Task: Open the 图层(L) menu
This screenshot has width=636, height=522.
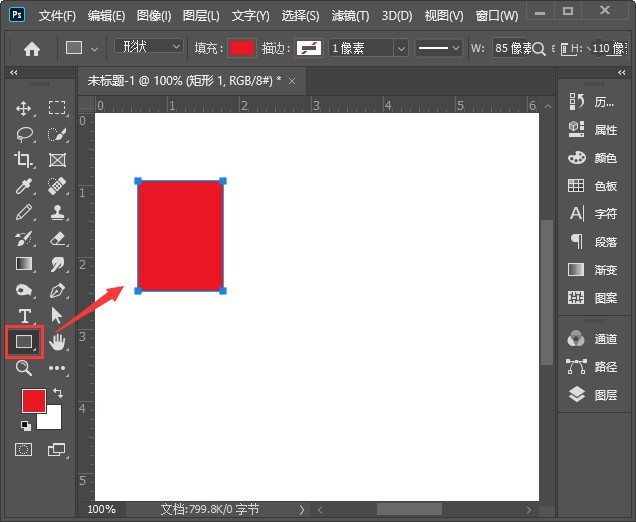Action: 200,16
